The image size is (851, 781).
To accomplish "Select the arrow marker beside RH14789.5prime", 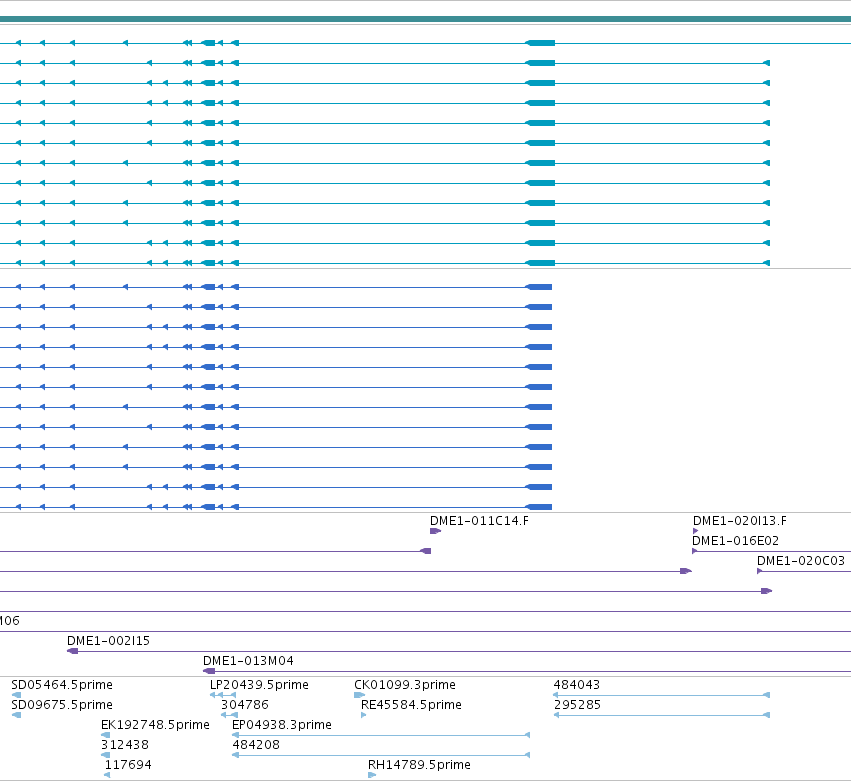I will [372, 775].
